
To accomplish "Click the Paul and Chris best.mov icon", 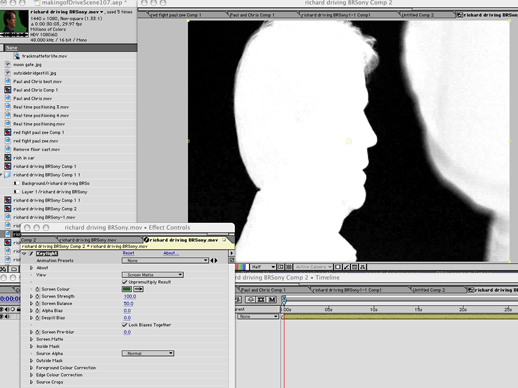I will (x=8, y=81).
